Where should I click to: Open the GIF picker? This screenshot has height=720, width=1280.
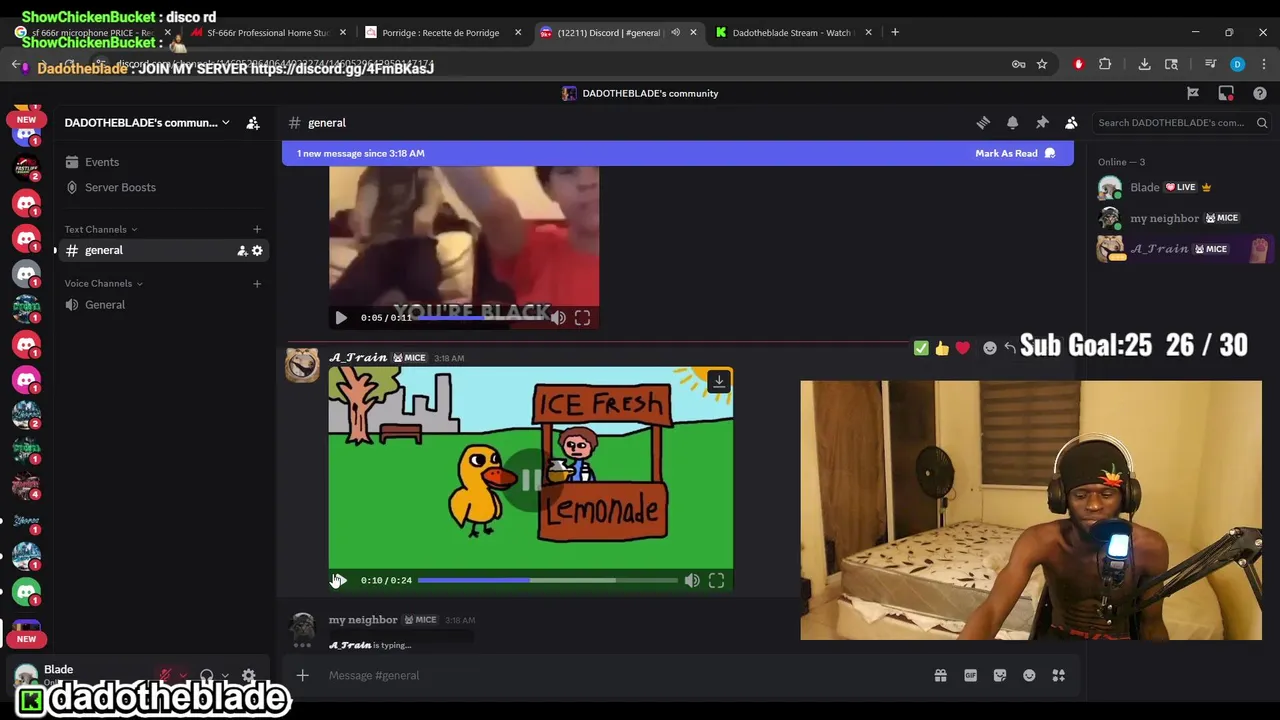[970, 675]
